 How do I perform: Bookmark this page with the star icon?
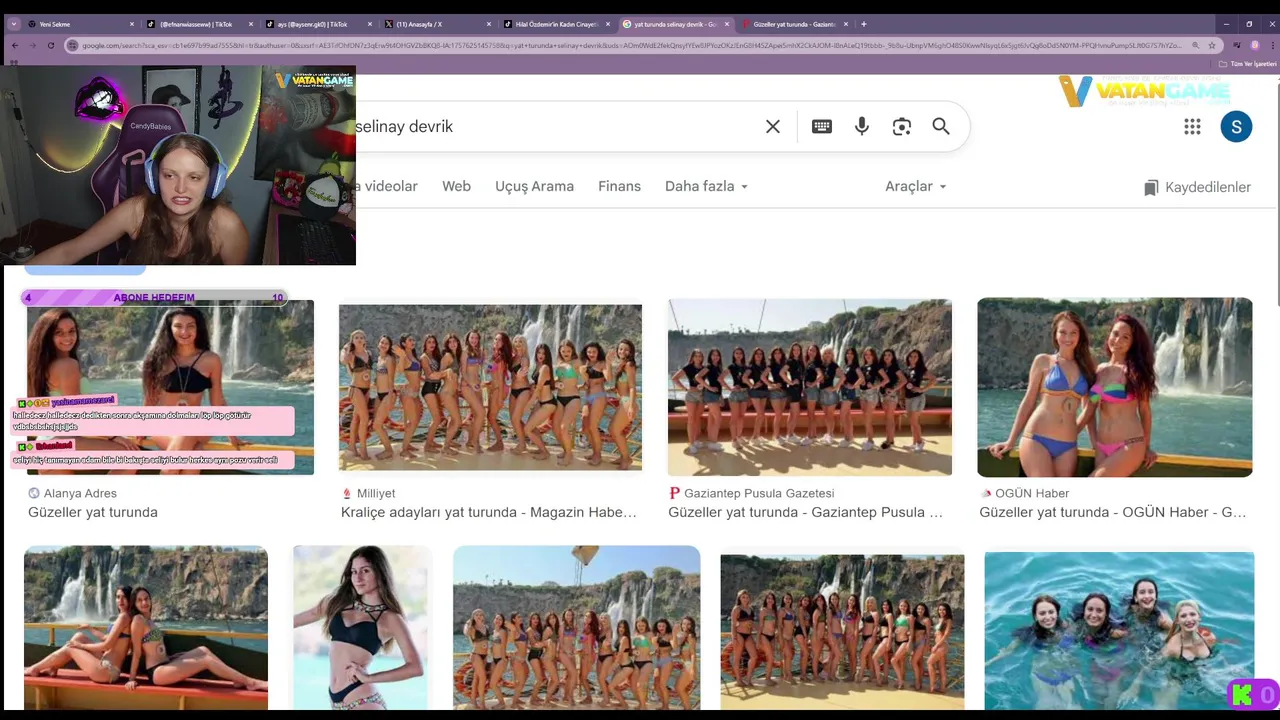[1212, 45]
